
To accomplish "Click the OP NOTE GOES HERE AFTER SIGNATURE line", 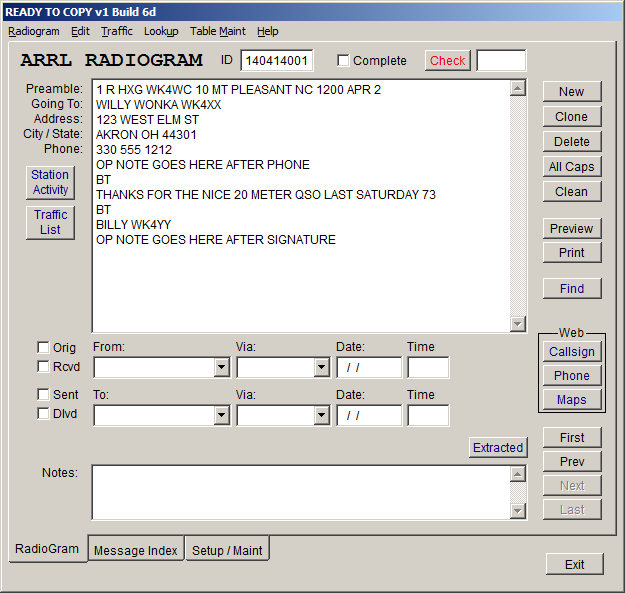I will click(216, 240).
